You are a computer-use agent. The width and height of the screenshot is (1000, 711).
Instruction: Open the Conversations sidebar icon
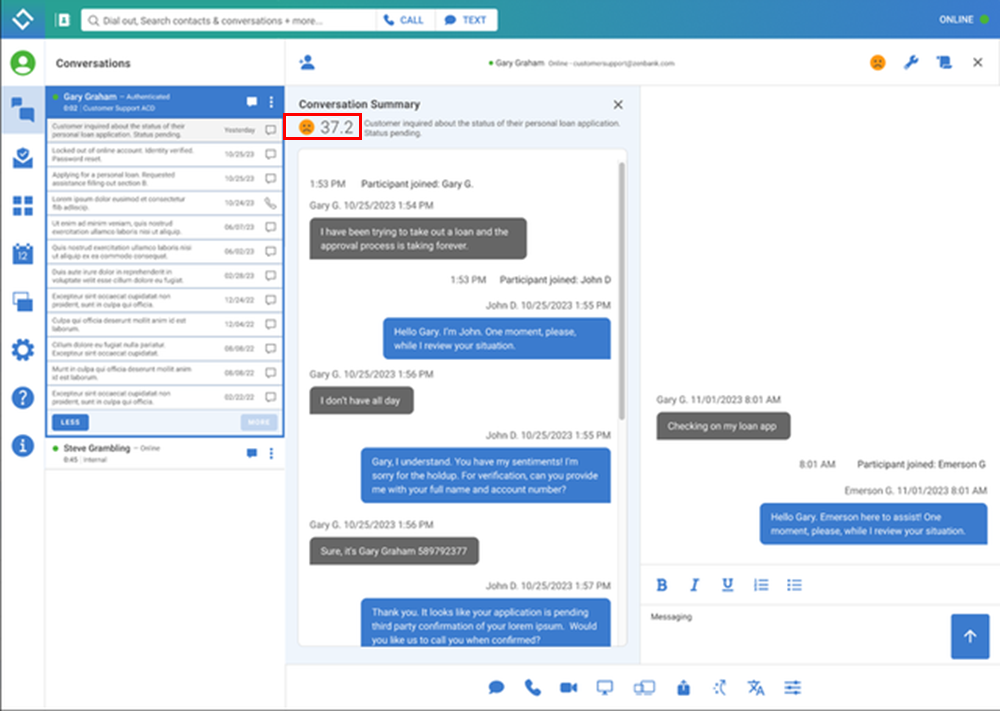[22, 109]
